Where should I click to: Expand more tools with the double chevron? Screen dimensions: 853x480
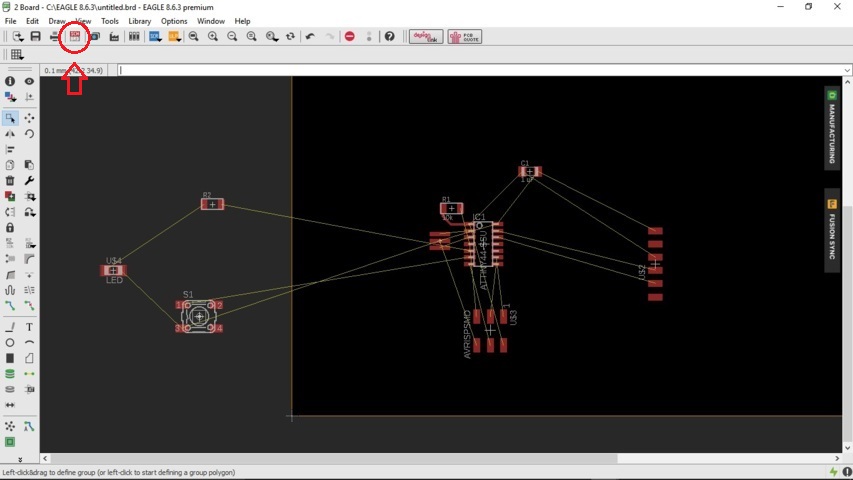[x=20, y=459]
